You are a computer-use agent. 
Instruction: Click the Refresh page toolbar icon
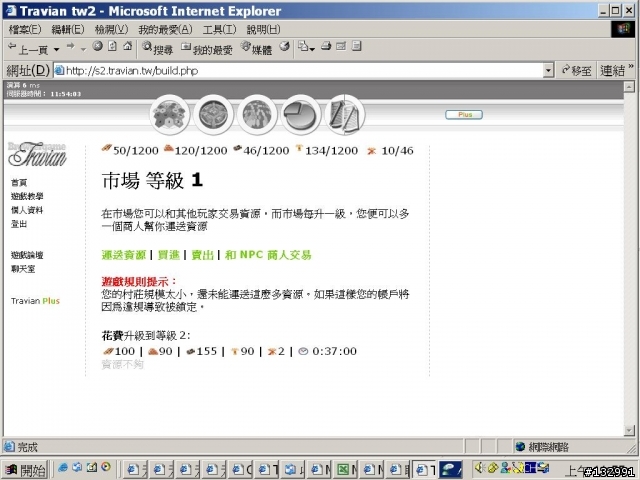pos(112,46)
